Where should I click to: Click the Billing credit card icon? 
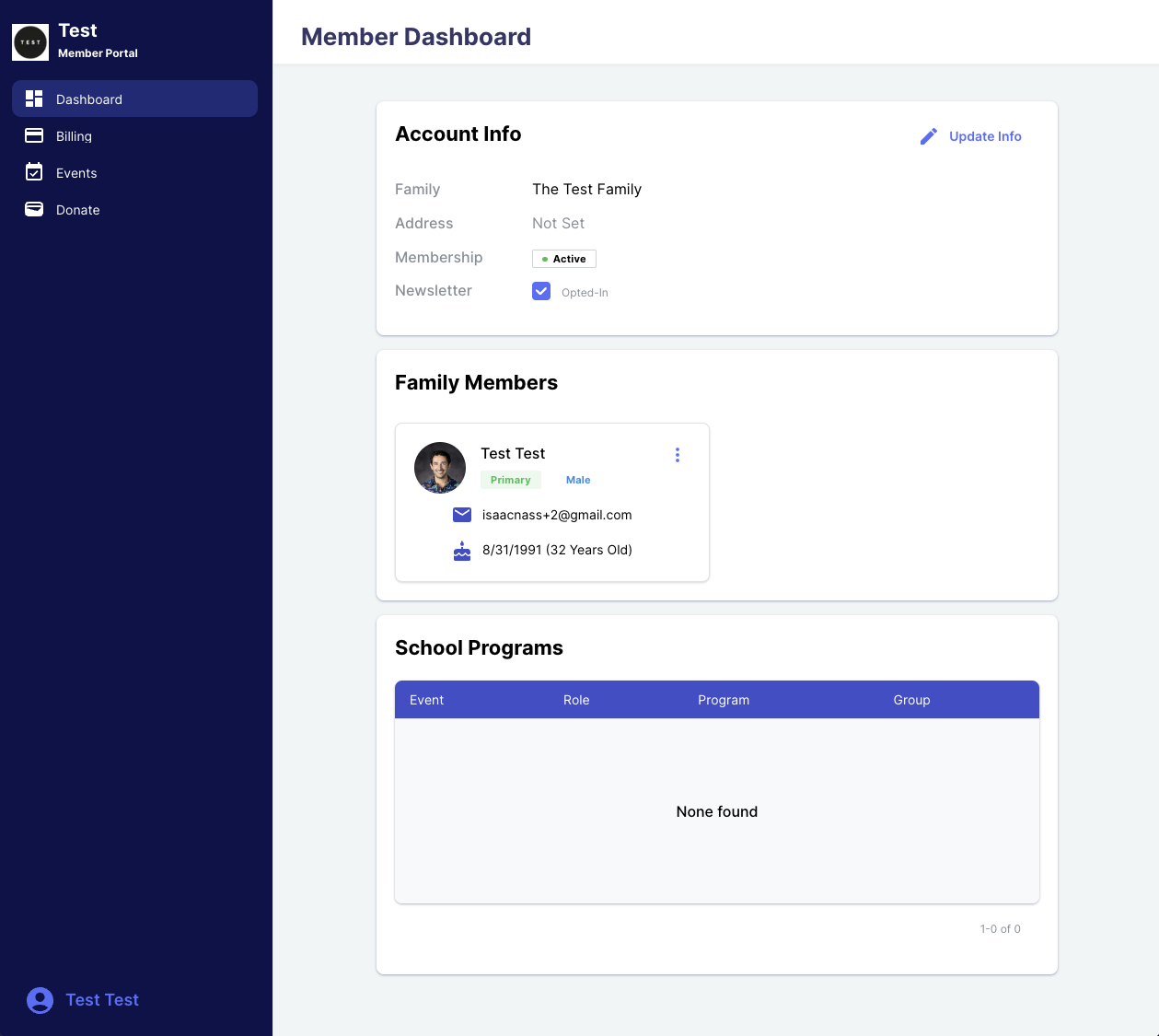click(x=34, y=135)
